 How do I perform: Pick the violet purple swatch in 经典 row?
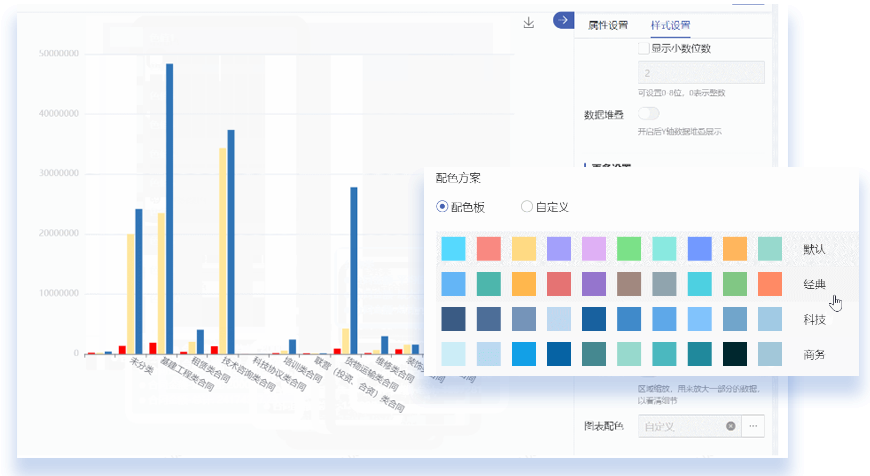(594, 284)
